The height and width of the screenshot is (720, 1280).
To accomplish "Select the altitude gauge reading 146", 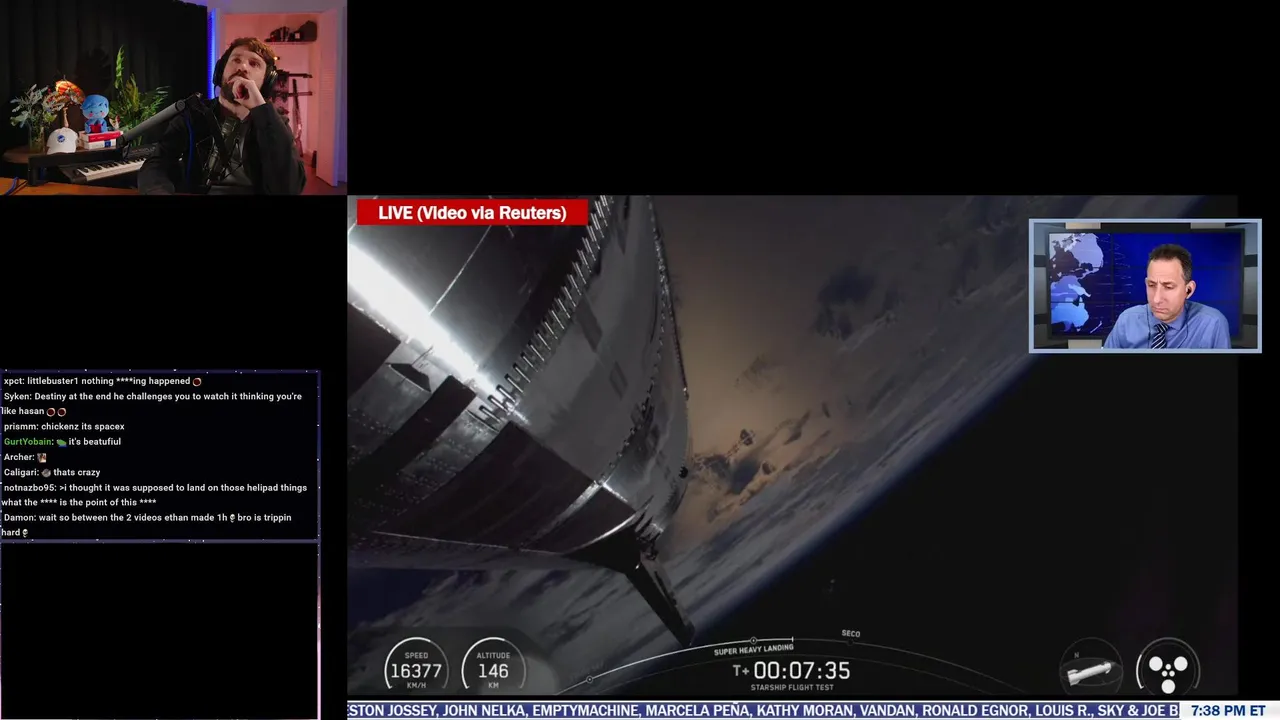I will [x=493, y=665].
